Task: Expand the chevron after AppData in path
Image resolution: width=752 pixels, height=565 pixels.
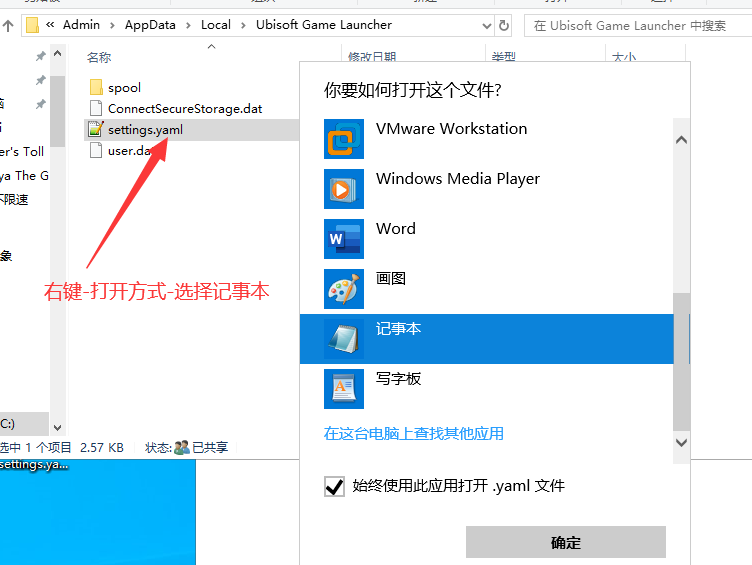Action: 188,25
